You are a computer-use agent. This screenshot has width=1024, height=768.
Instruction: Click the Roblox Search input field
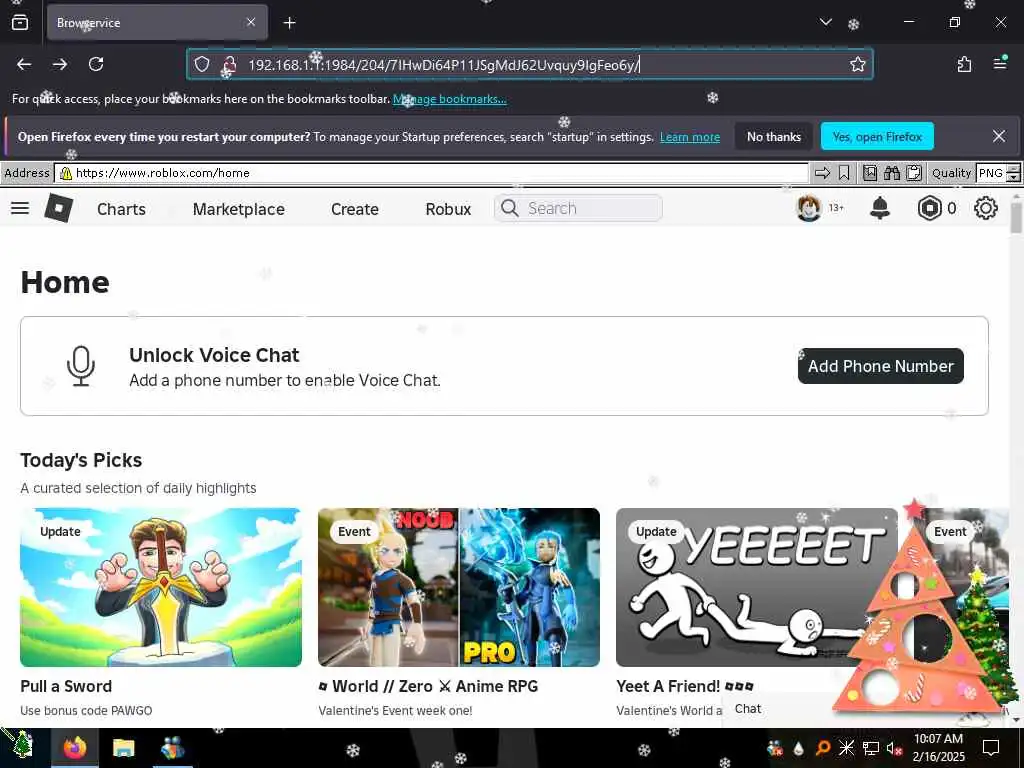[578, 208]
